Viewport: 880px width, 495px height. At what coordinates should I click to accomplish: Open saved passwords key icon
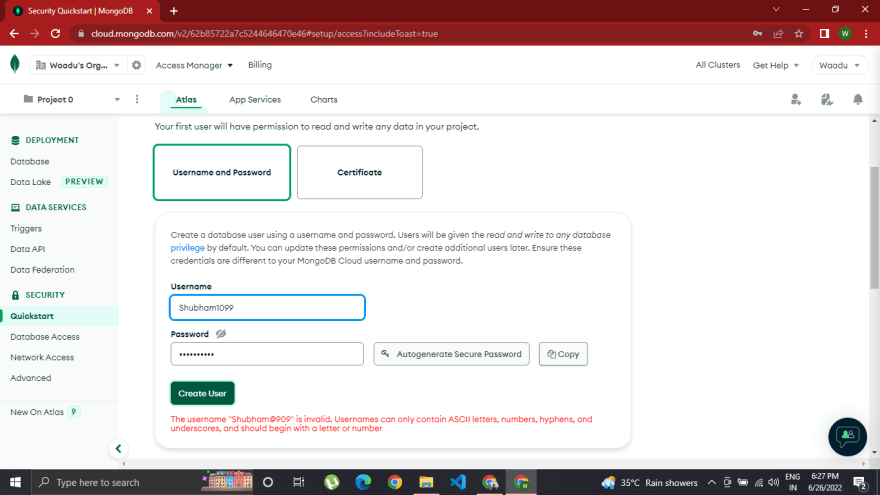(758, 34)
